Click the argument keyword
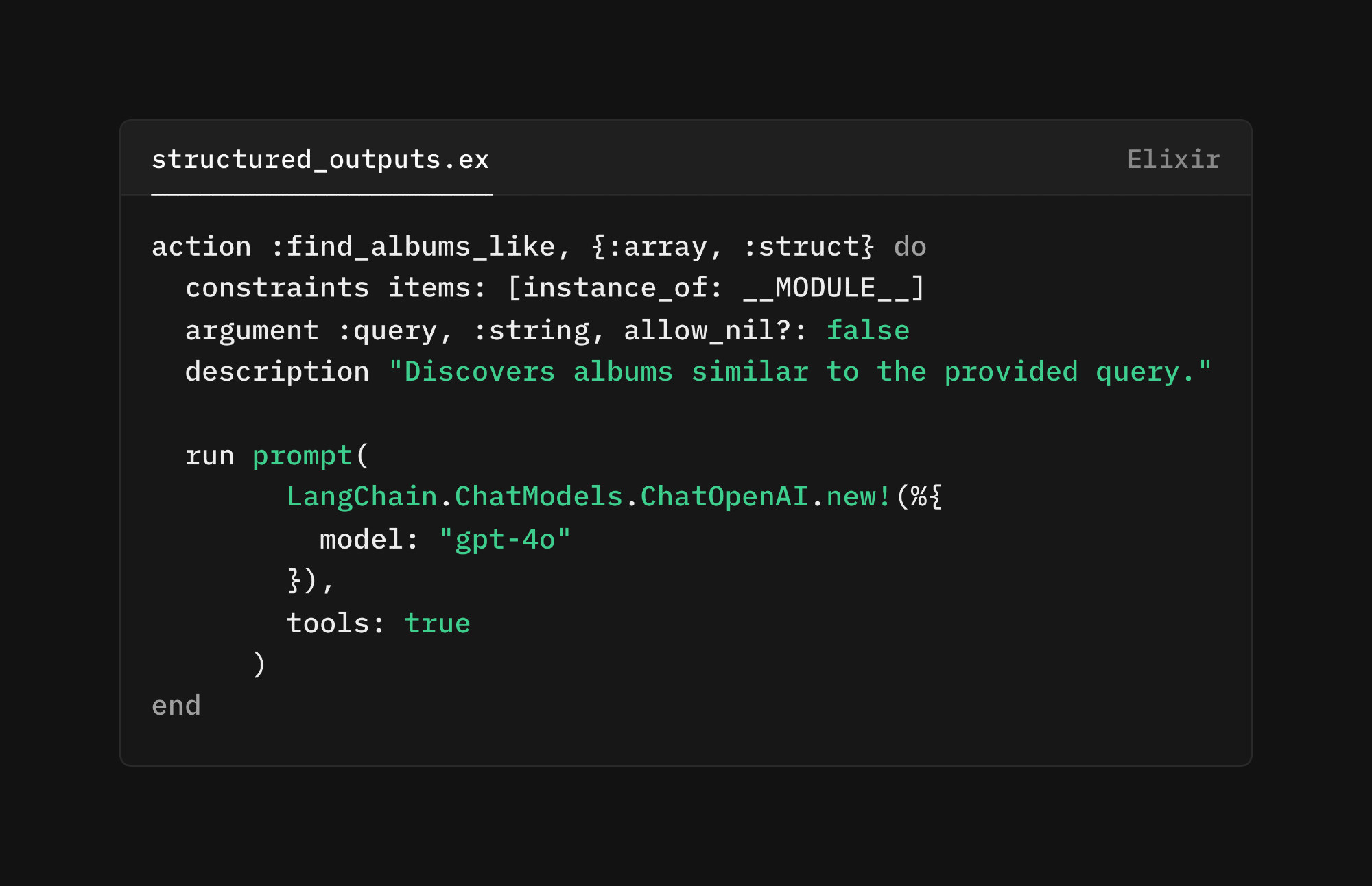The image size is (1372, 886). 252,331
